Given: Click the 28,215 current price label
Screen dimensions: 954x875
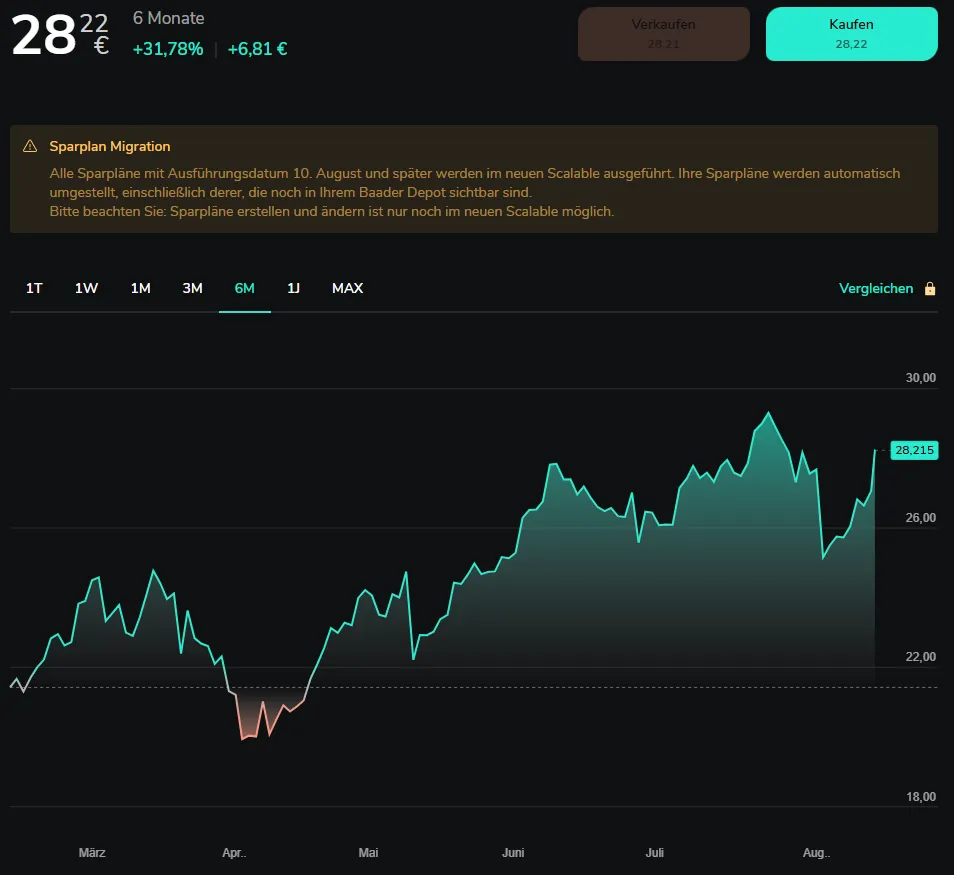Looking at the screenshot, I should coord(914,450).
